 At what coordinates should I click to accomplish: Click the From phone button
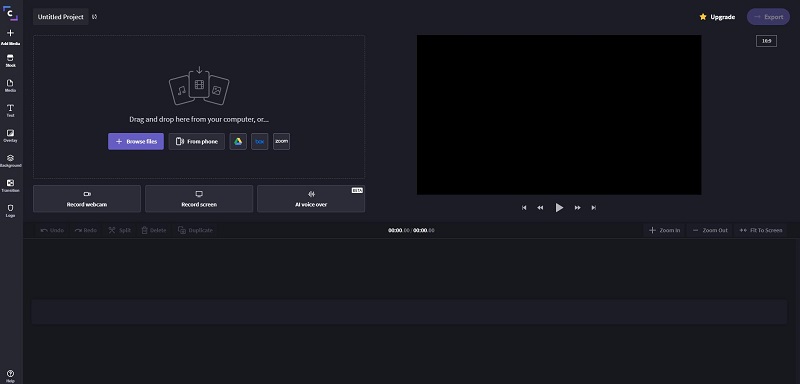(x=197, y=141)
